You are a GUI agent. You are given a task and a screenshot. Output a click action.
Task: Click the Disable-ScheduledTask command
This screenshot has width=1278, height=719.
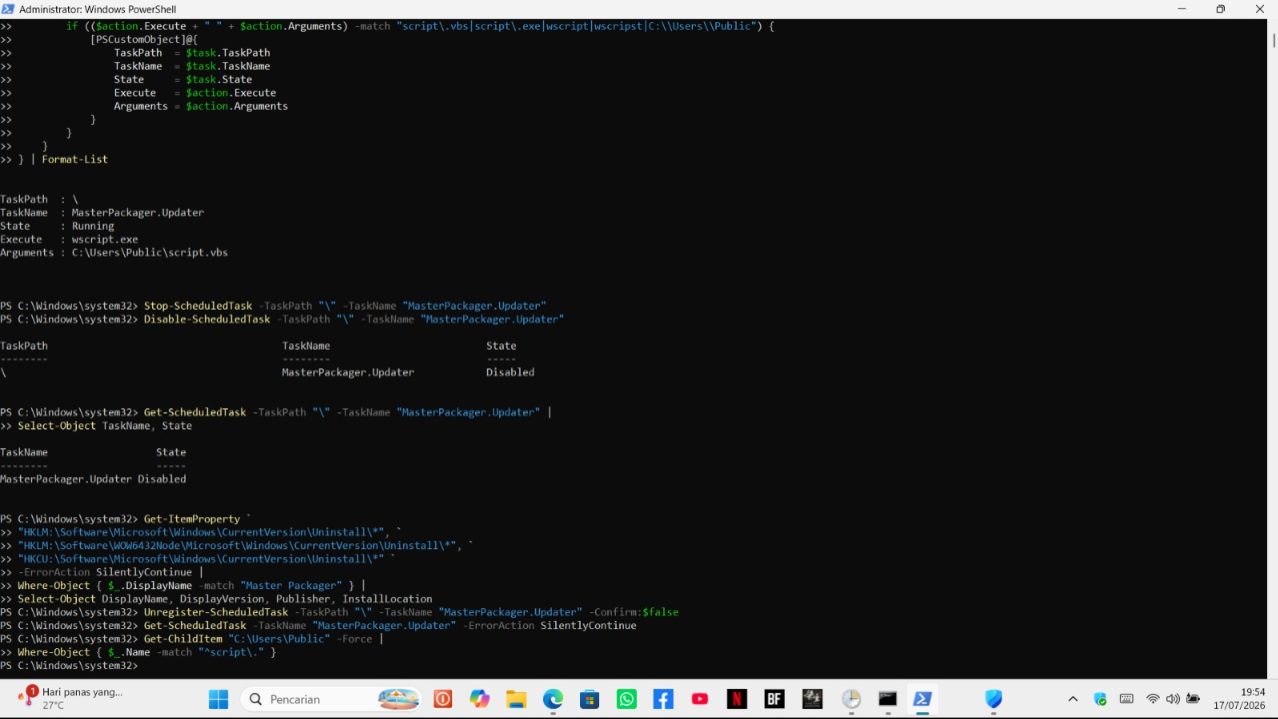click(x=207, y=319)
